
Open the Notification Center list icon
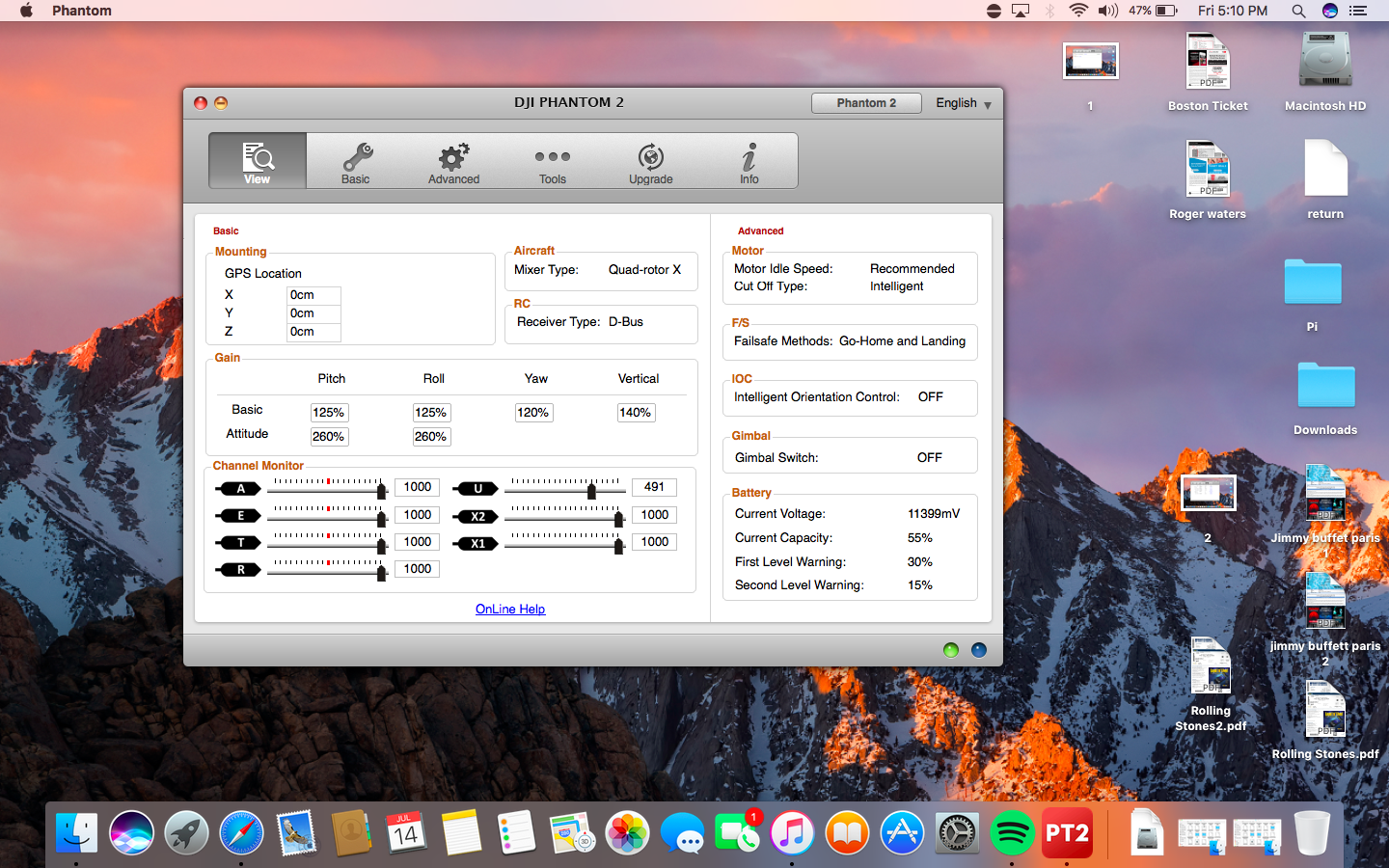pyautogui.click(x=1358, y=11)
